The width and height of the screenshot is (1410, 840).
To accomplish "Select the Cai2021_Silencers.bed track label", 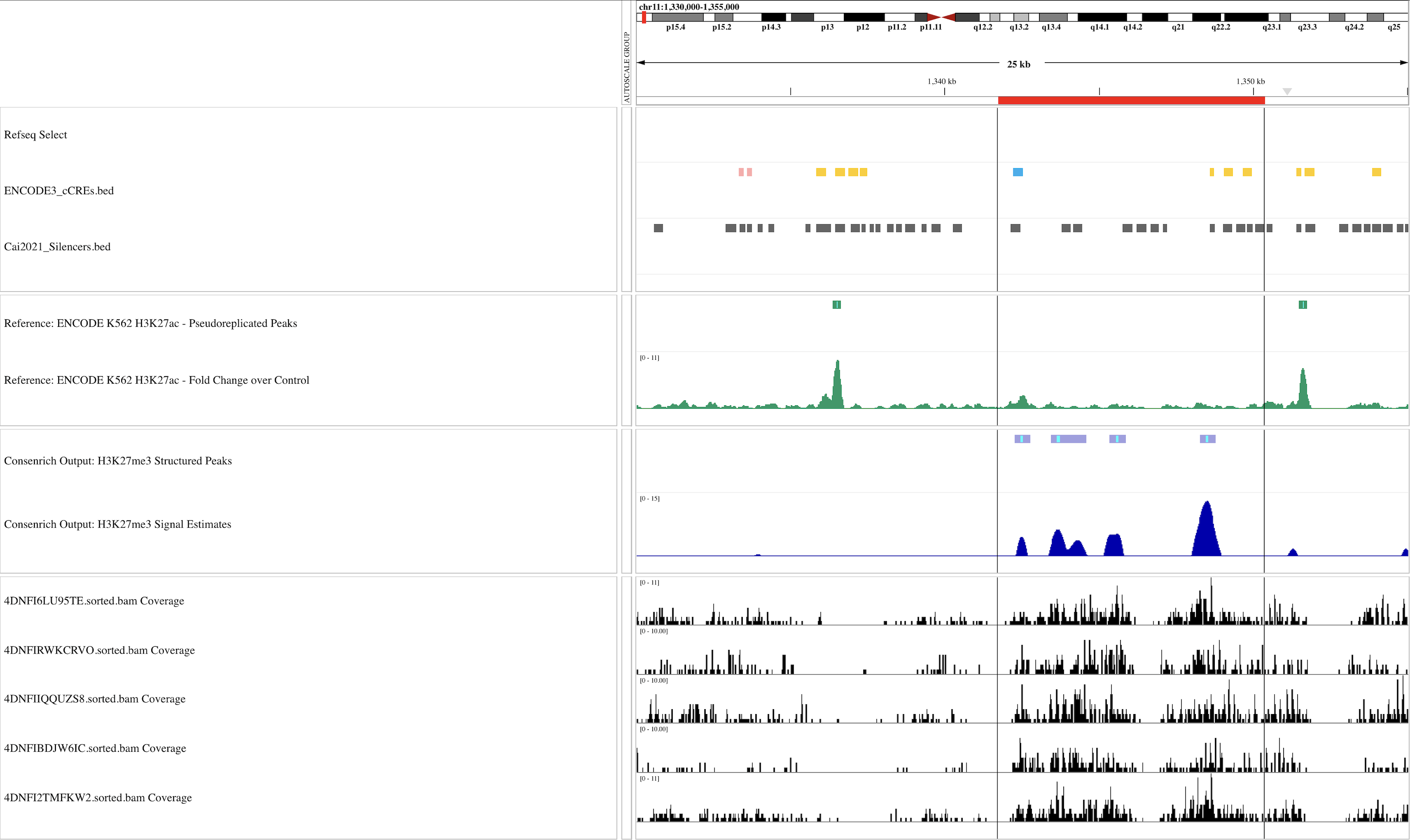I will (x=57, y=247).
